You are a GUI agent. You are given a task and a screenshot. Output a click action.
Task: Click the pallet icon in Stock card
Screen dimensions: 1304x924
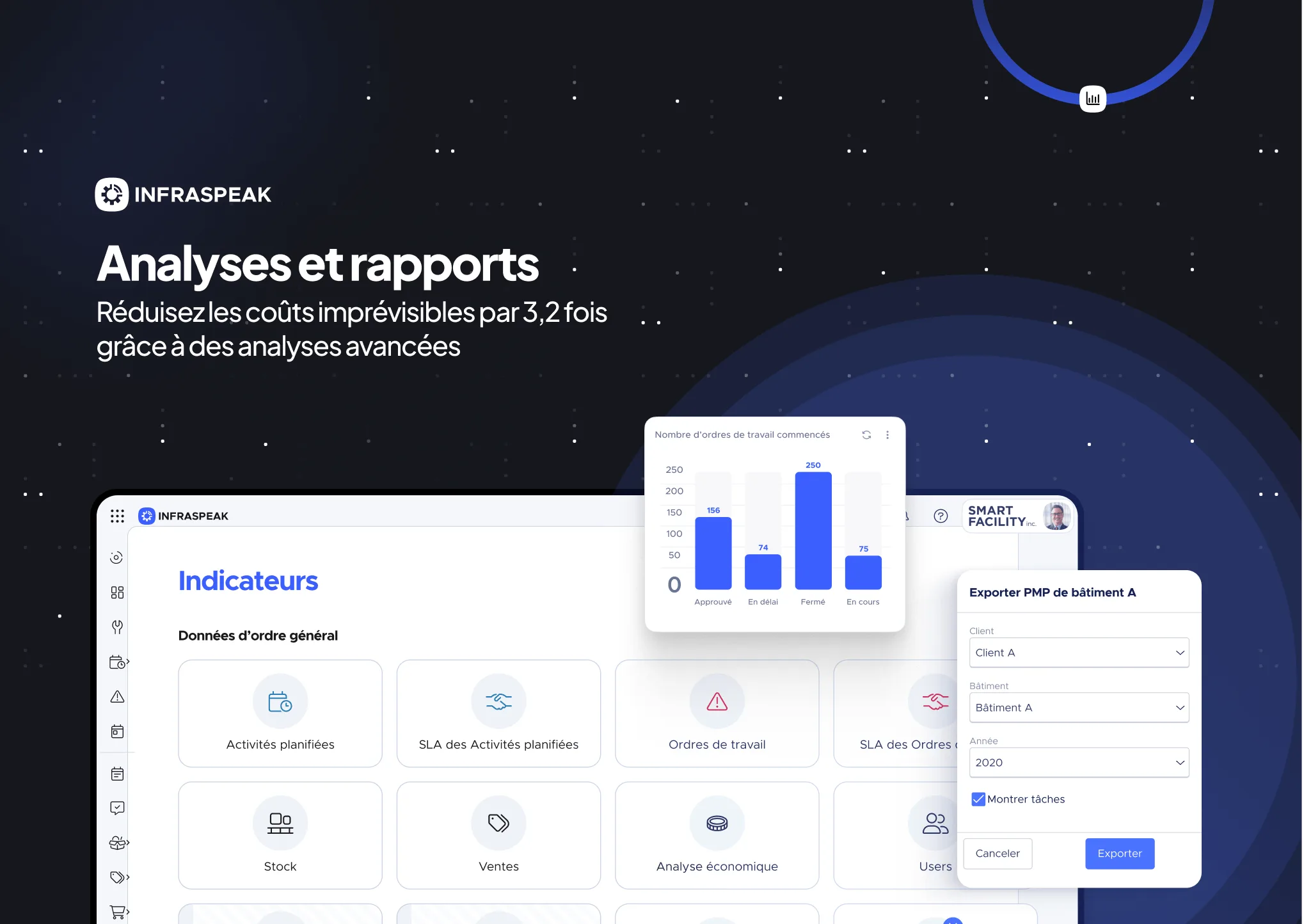280,823
